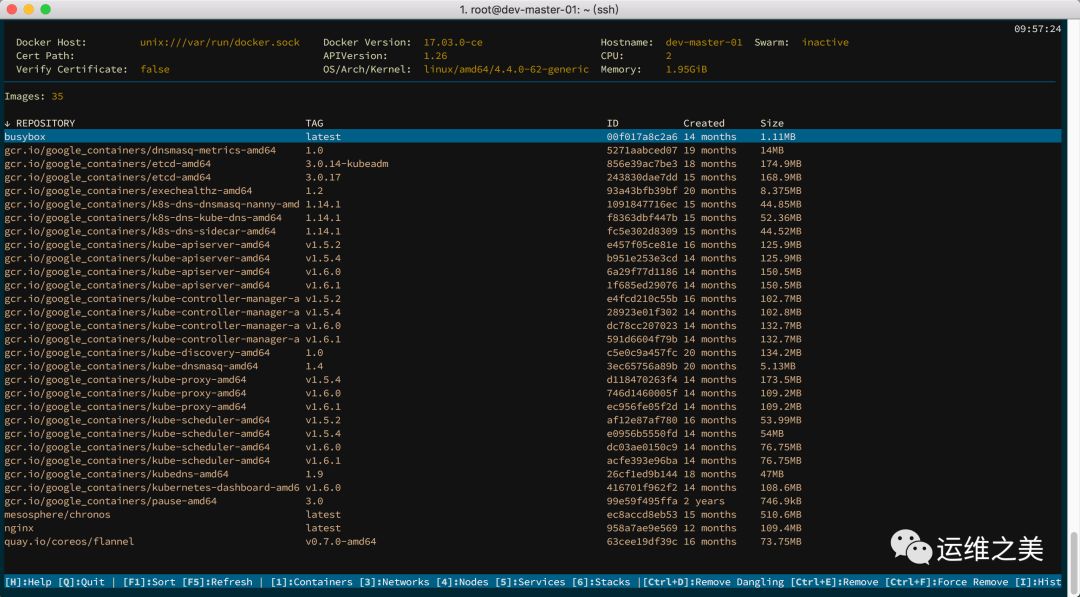Screen dimensions: 1080x597
Task: Click the Verify Certificate false value
Action: click(x=154, y=69)
